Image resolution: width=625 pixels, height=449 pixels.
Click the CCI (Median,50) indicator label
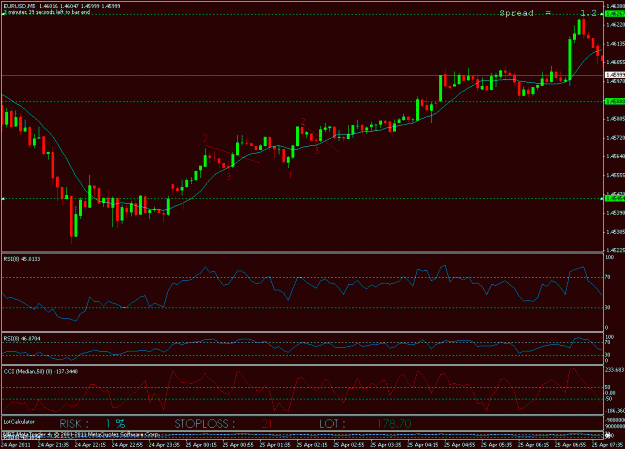click(x=41, y=371)
